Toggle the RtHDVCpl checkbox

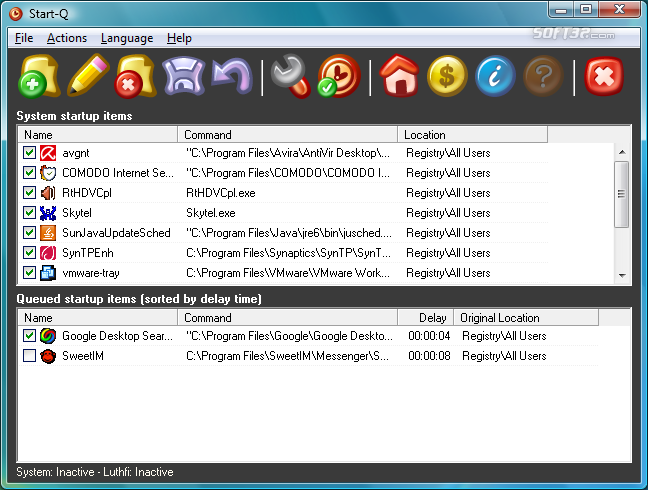pos(29,193)
